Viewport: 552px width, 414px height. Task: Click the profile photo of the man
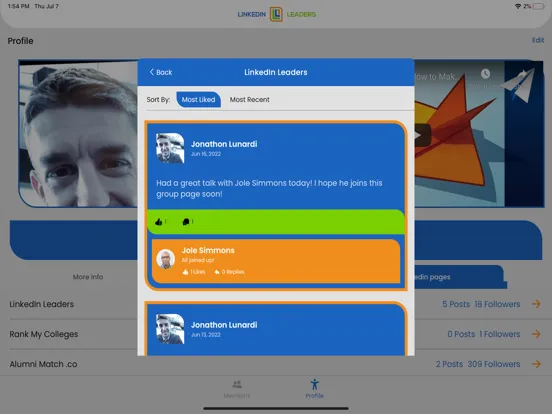pyautogui.click(x=78, y=134)
